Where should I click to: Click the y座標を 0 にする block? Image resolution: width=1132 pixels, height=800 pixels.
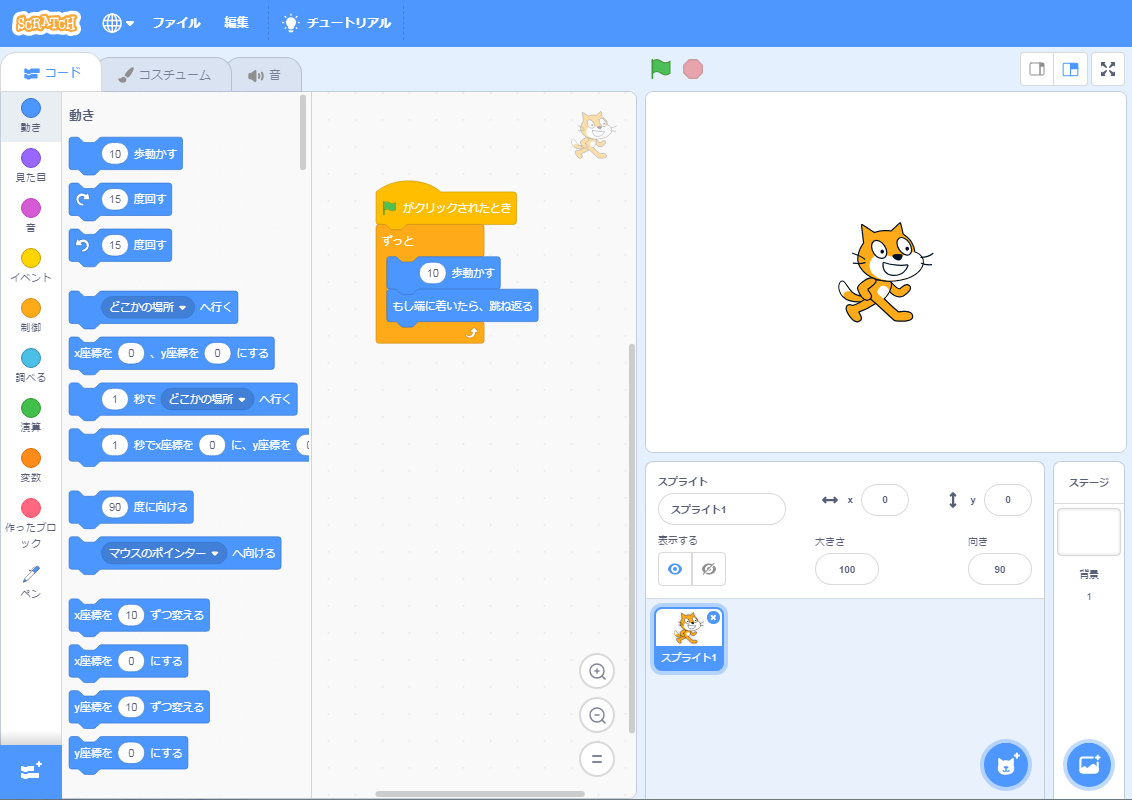pyautogui.click(x=129, y=754)
